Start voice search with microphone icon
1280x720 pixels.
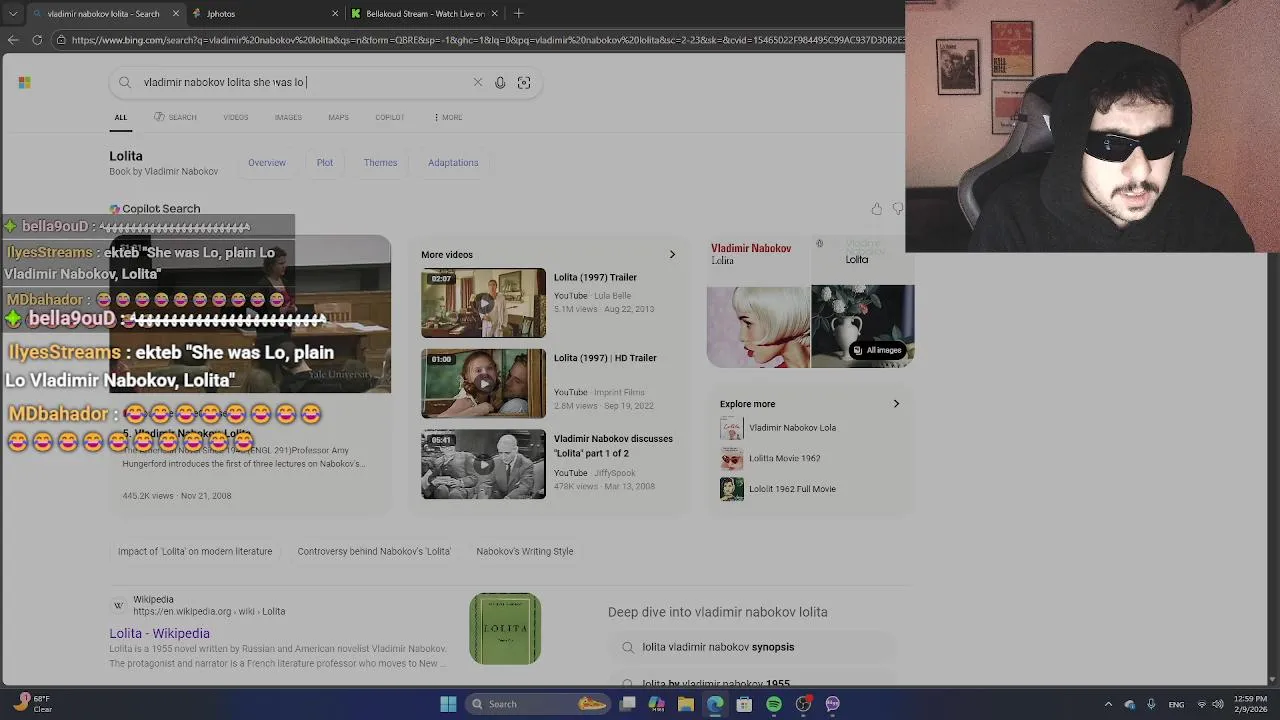click(500, 82)
